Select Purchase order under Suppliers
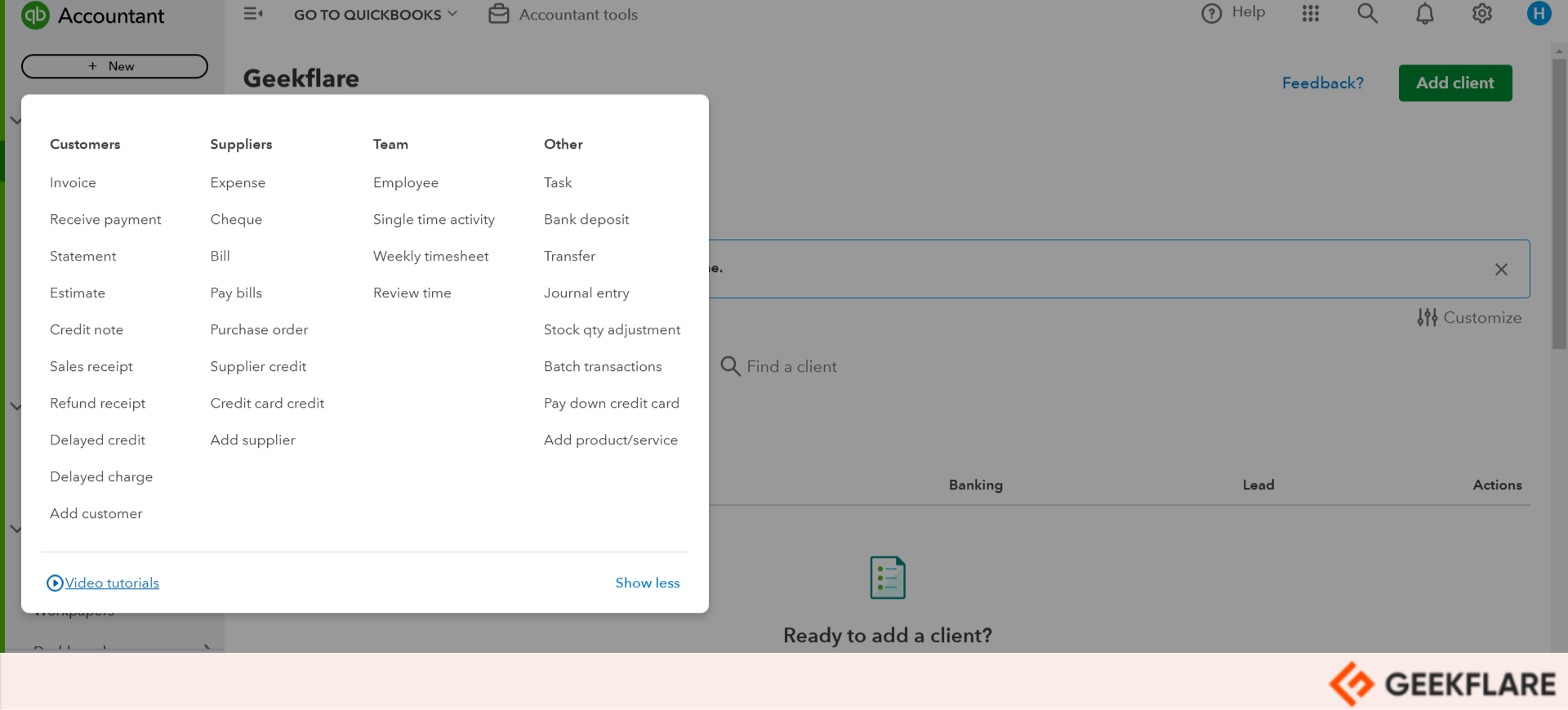 coord(259,330)
